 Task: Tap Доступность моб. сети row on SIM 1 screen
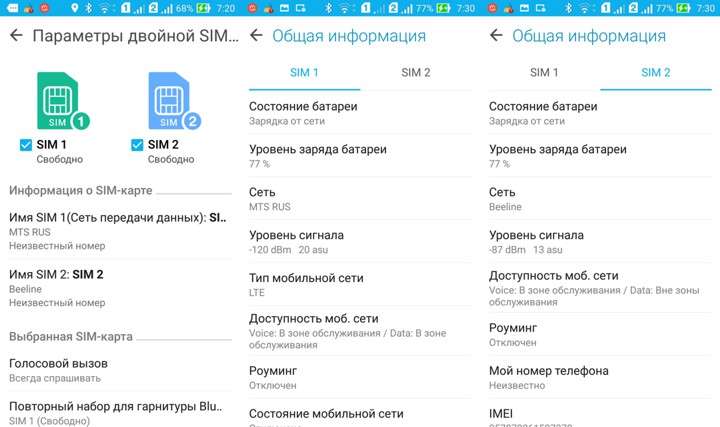pos(360,331)
